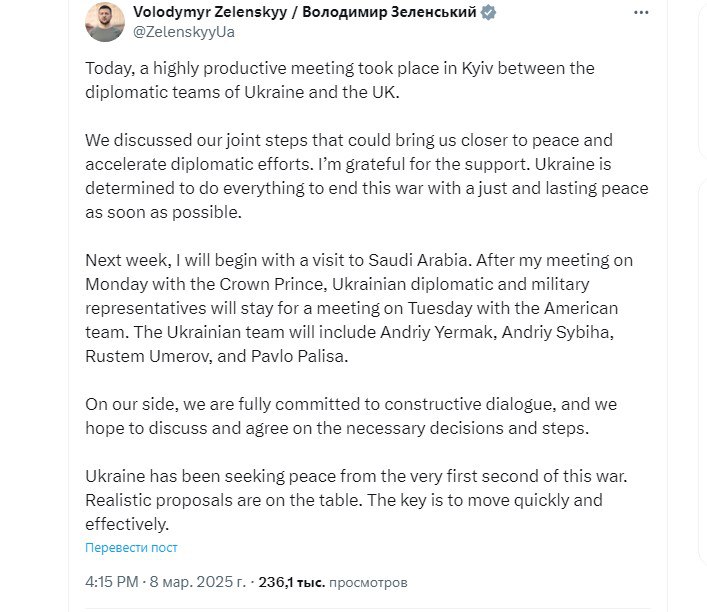Click the word "просмотров" beside the view count
This screenshot has width=707, height=612.
pyautogui.click(x=369, y=581)
